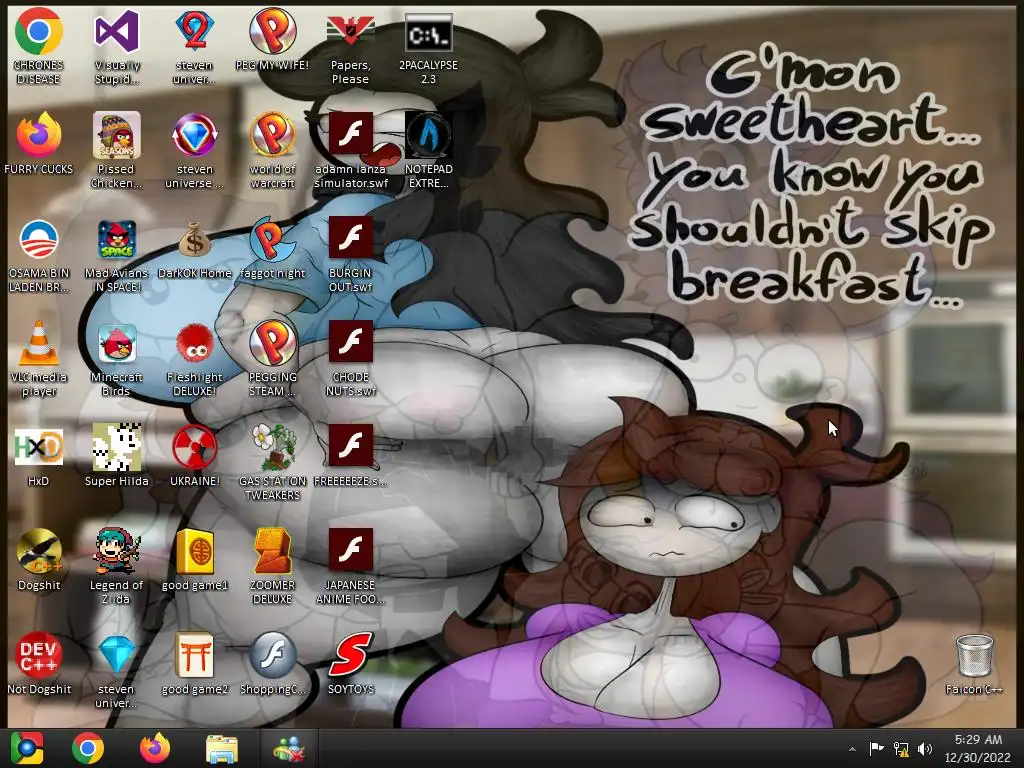Launch Chrome from the taskbar
Viewport: 1024px width, 768px height.
tap(88, 748)
